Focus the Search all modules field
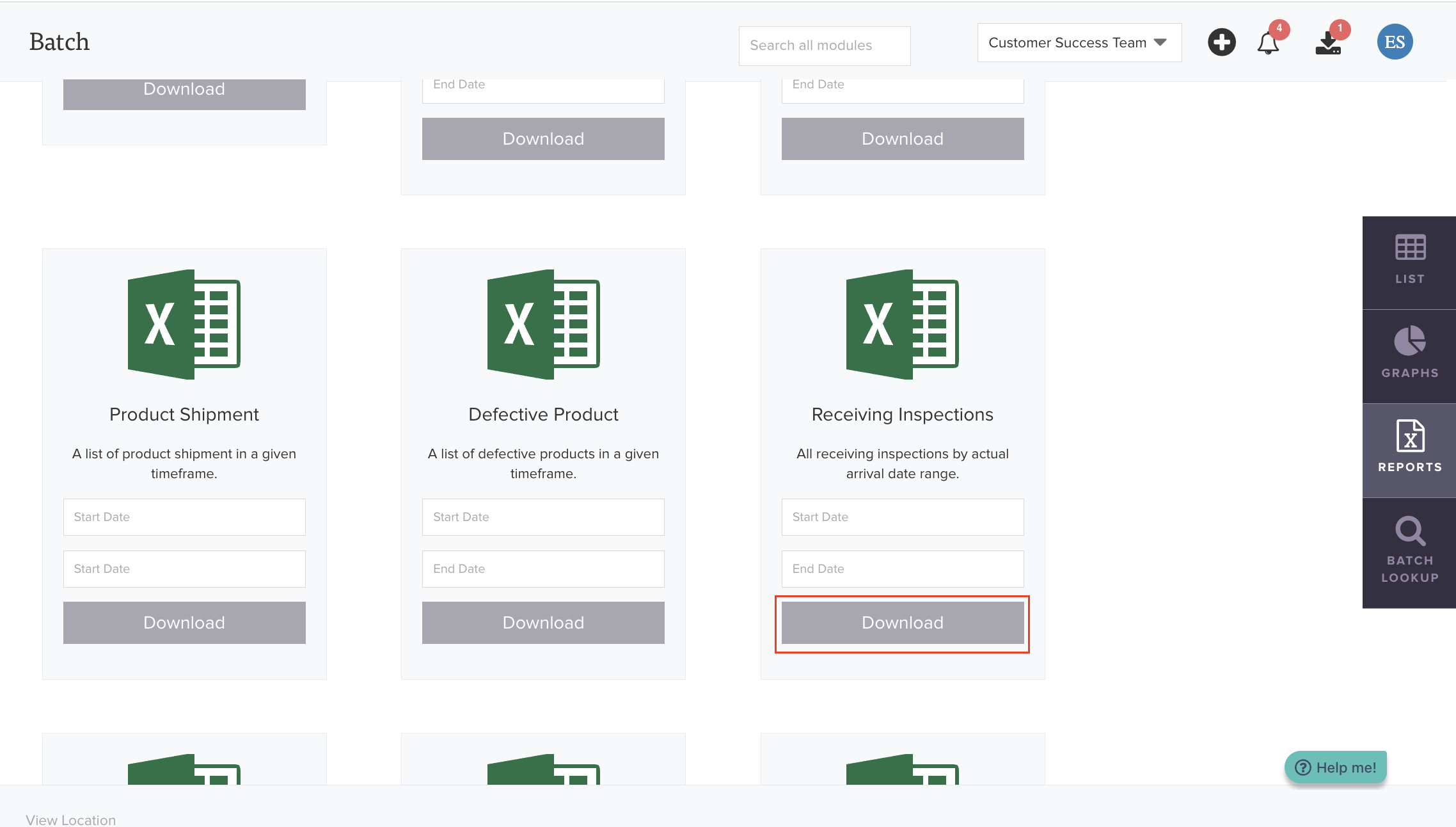 point(824,45)
